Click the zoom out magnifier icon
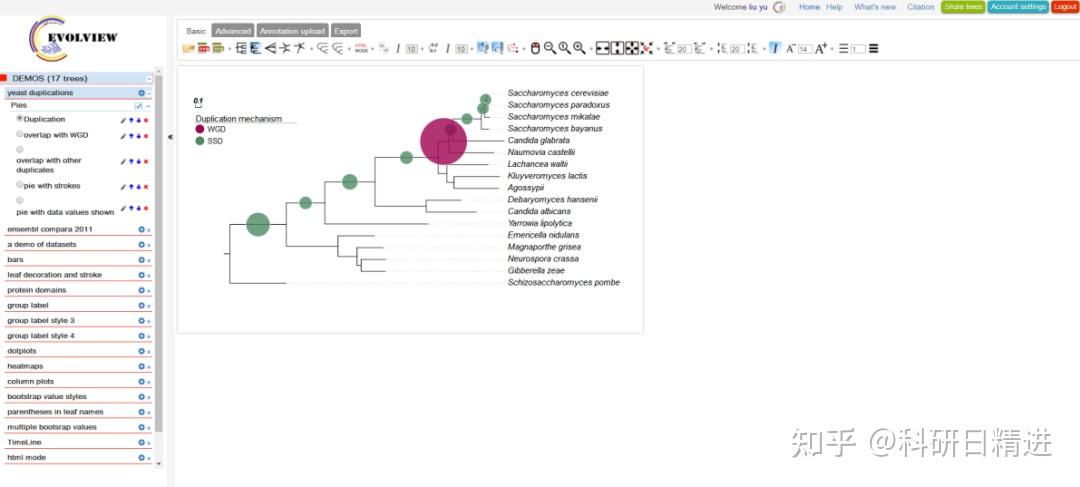This screenshot has width=1080, height=487. (550, 48)
